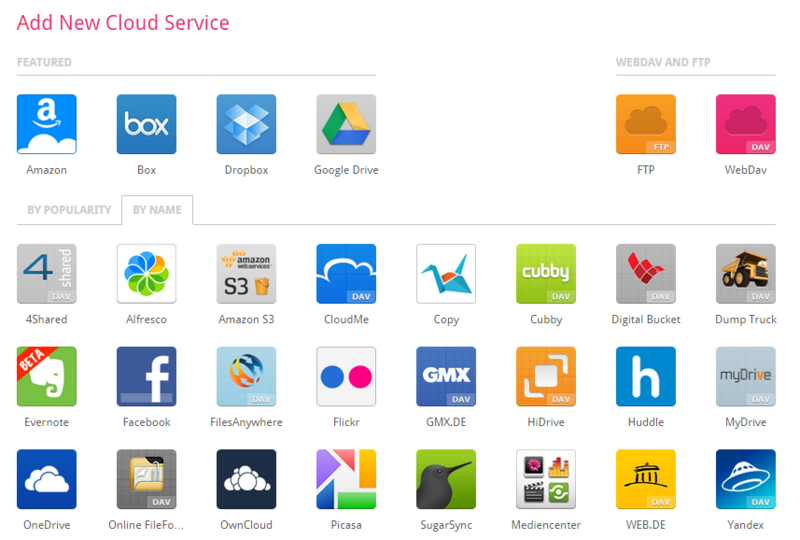This screenshot has height=540, width=800.
Task: Choose the GMX.DE icon
Action: pyautogui.click(x=446, y=377)
